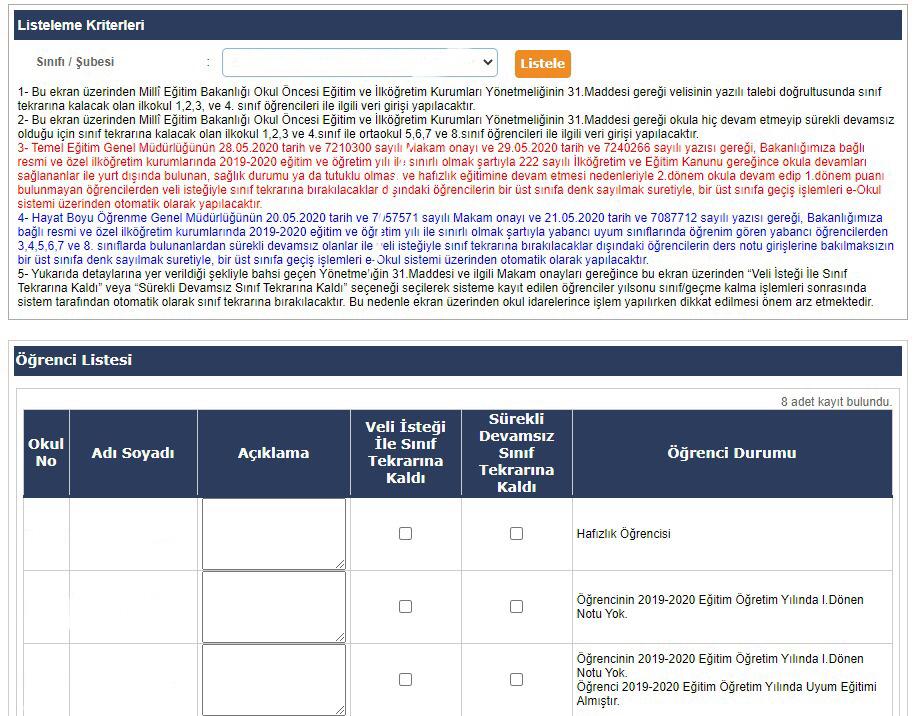Click the Öğrenci Listesi panel title
This screenshot has width=917, height=716.
75,360
